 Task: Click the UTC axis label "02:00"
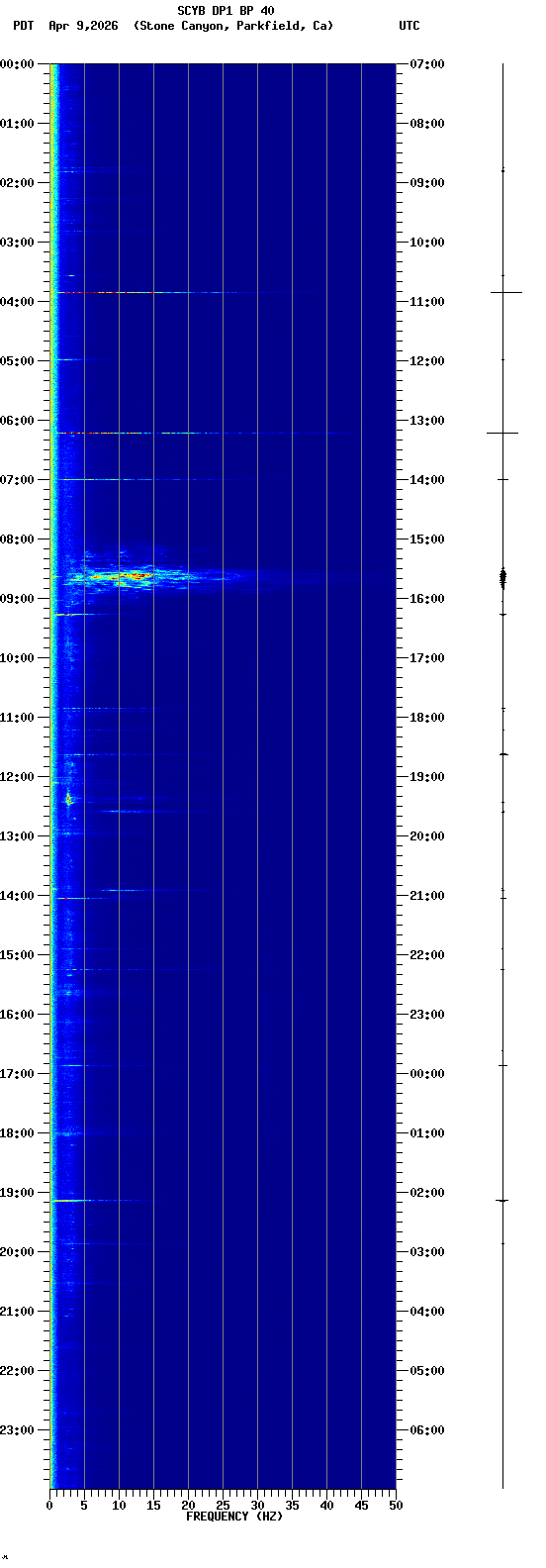pos(427,1193)
